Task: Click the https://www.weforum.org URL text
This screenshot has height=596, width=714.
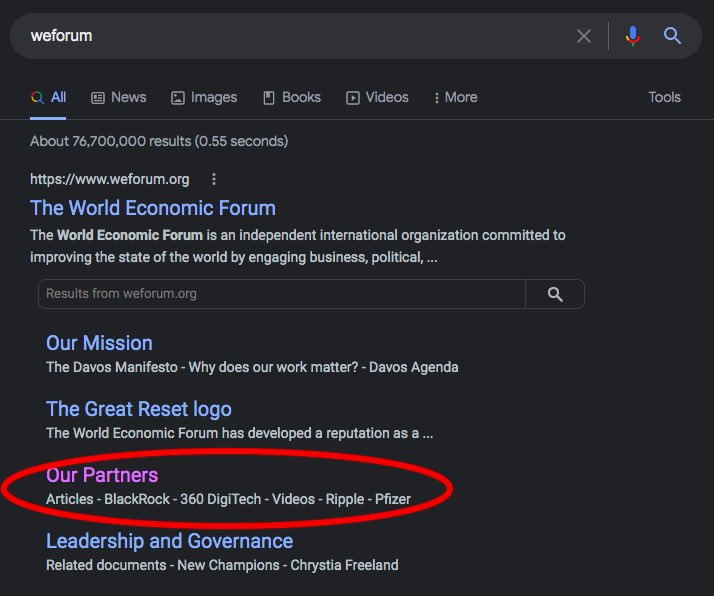Action: click(x=109, y=180)
